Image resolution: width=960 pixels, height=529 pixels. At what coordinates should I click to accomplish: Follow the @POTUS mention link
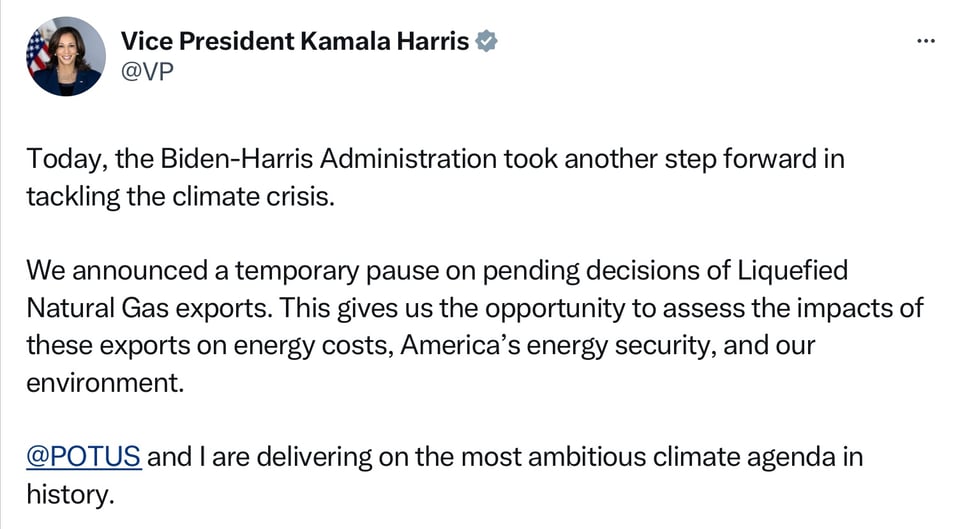84,458
